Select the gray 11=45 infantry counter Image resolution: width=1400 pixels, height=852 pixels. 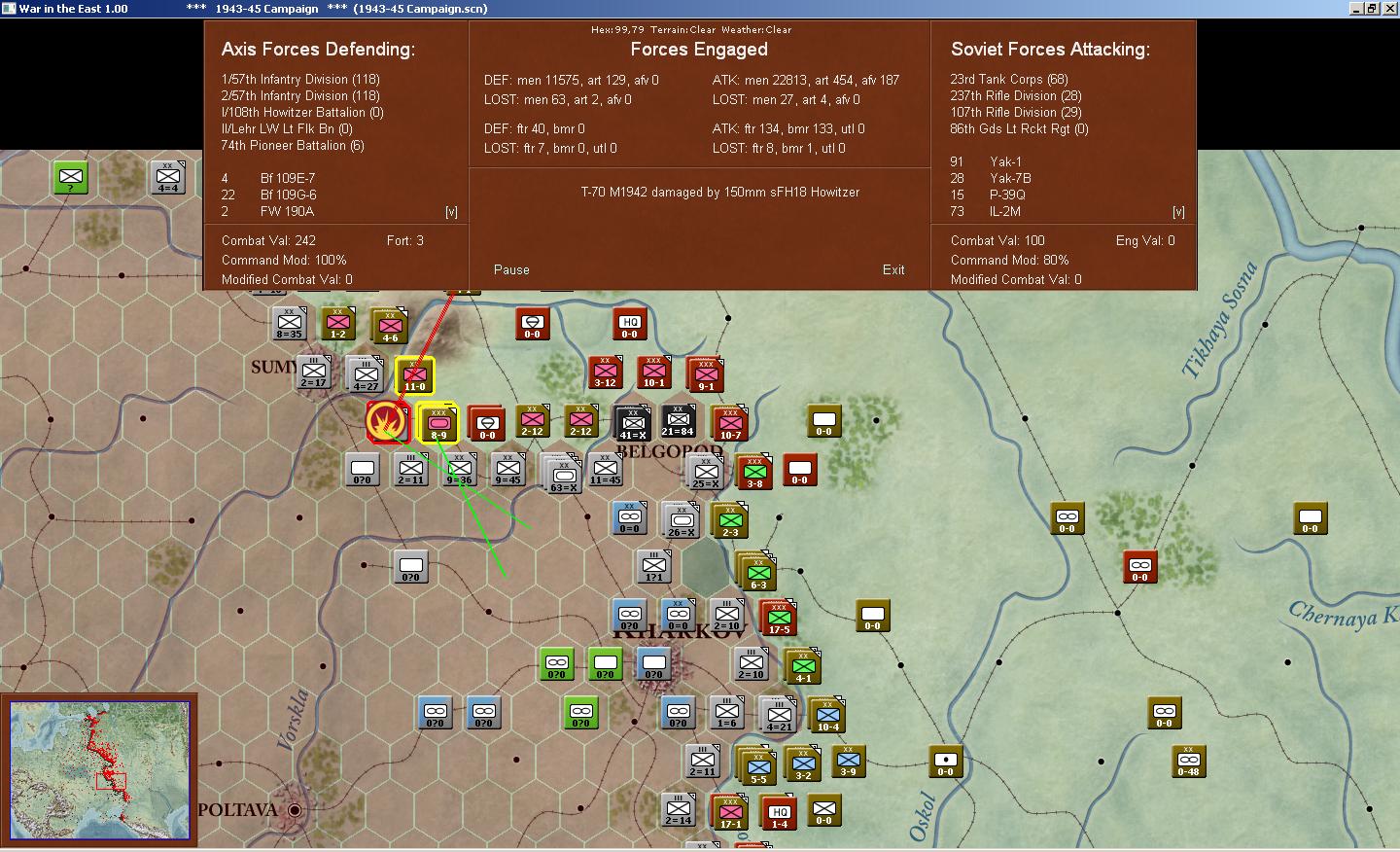coord(606,469)
